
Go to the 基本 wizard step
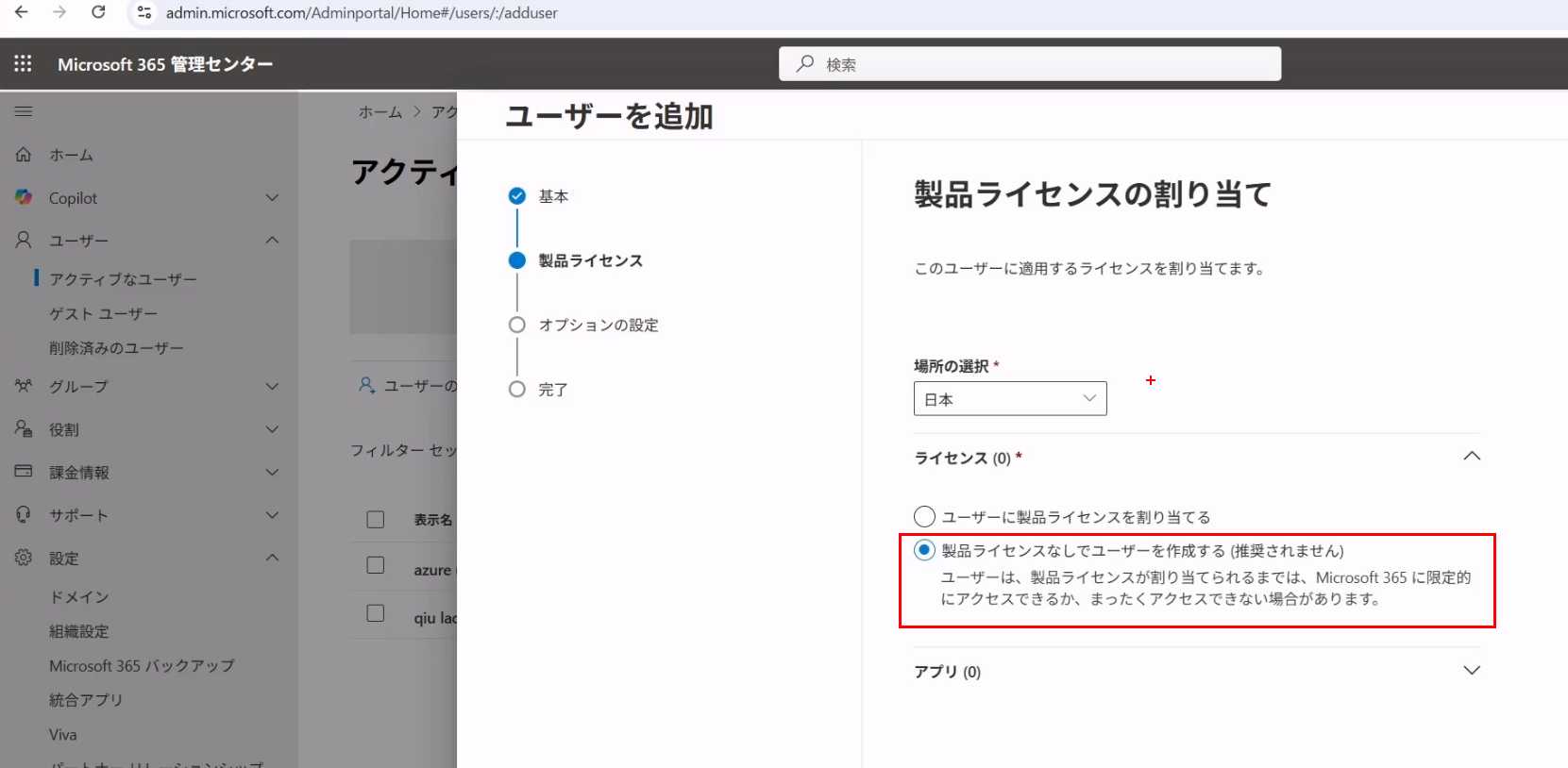[553, 196]
